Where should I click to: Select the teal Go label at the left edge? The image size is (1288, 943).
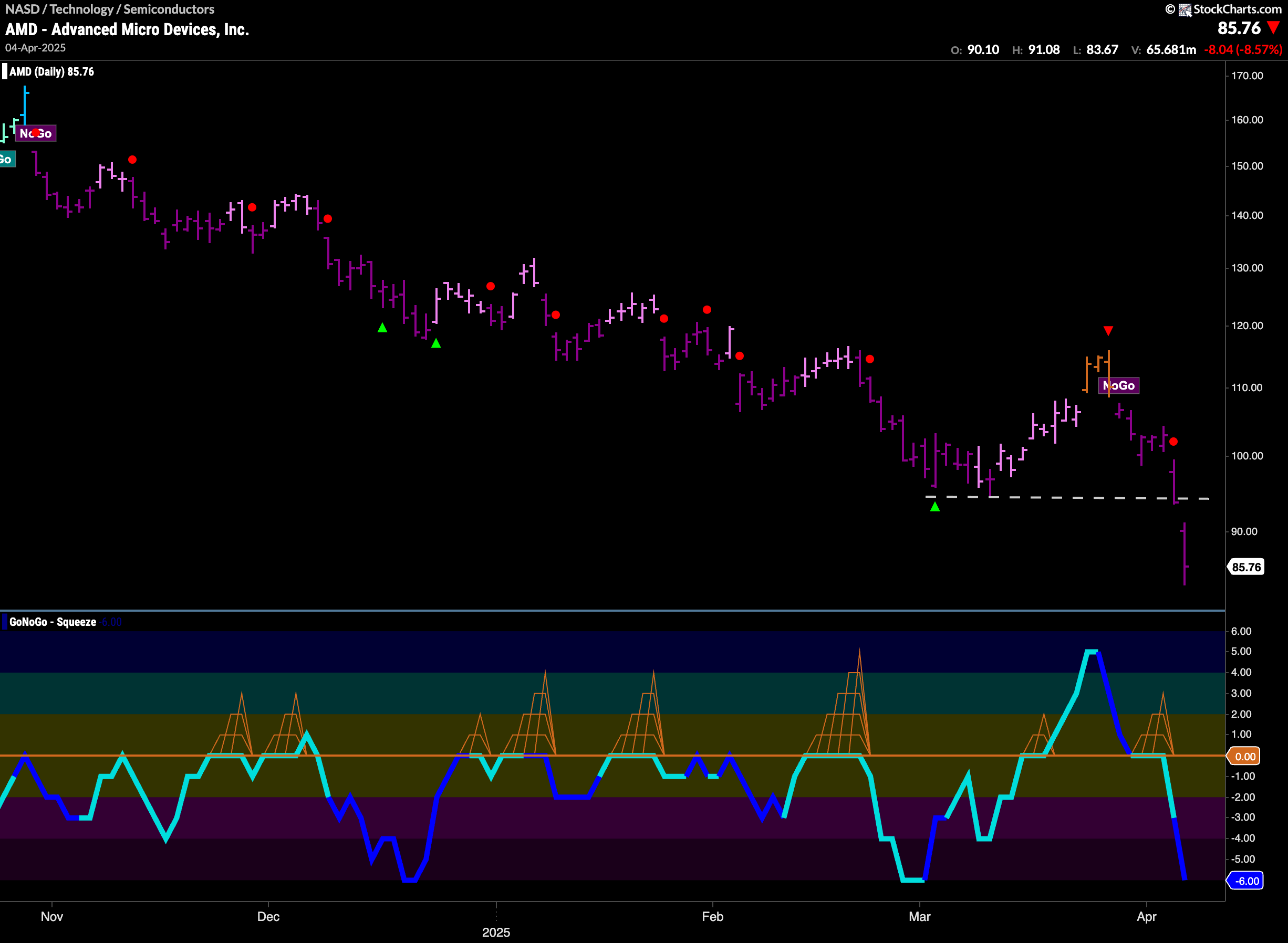7,159
